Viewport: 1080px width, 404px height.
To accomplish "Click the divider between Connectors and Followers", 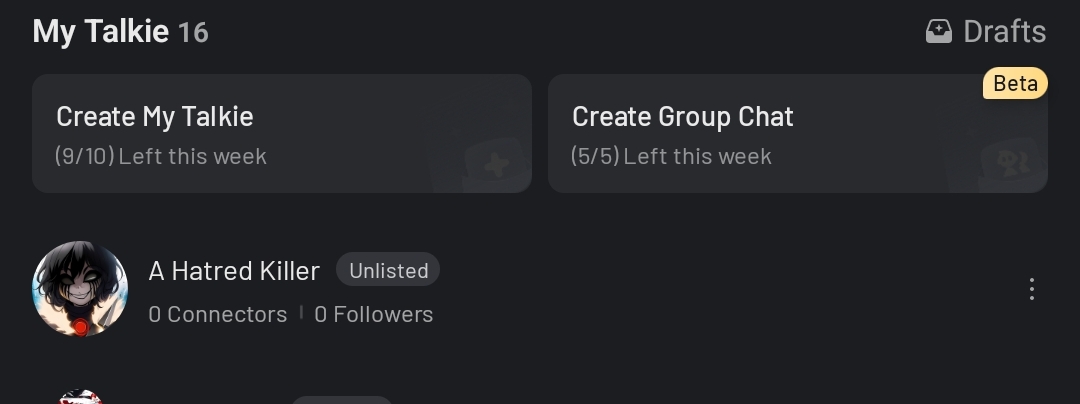I will [301, 313].
